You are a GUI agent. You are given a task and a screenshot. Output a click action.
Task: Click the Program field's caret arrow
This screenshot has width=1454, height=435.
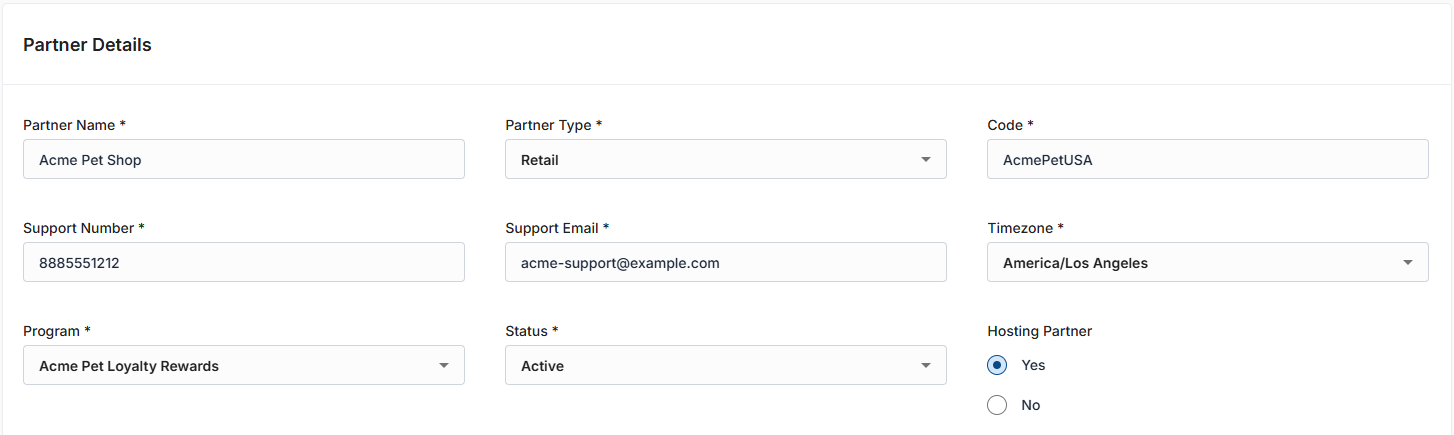444,366
